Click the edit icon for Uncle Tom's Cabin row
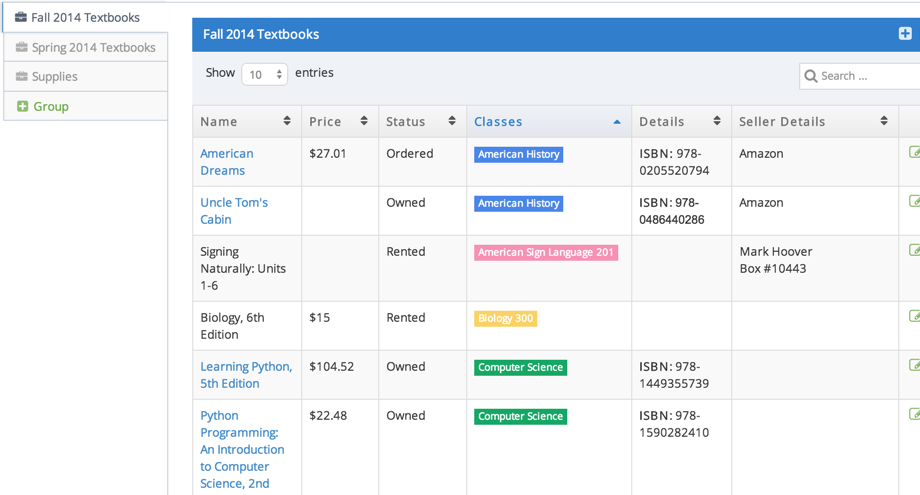 click(914, 202)
